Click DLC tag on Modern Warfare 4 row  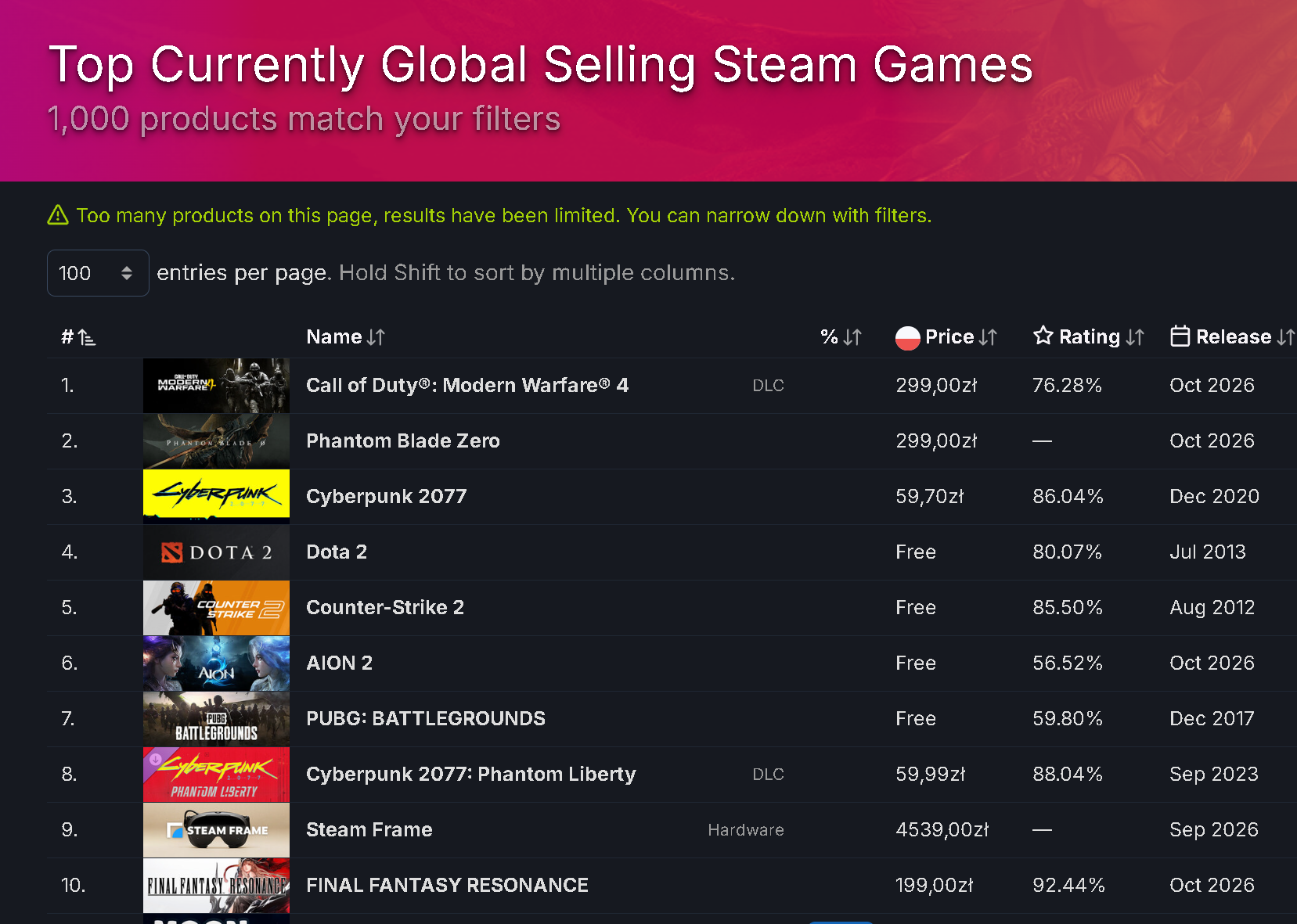tap(768, 386)
